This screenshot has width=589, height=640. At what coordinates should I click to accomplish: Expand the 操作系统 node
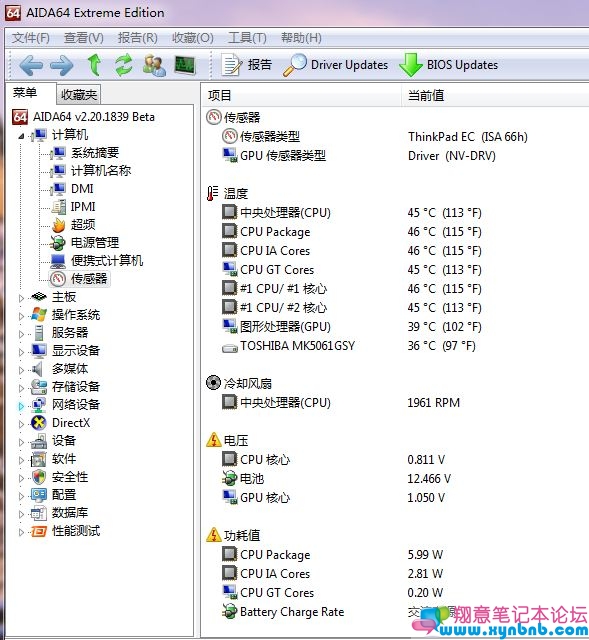point(21,316)
